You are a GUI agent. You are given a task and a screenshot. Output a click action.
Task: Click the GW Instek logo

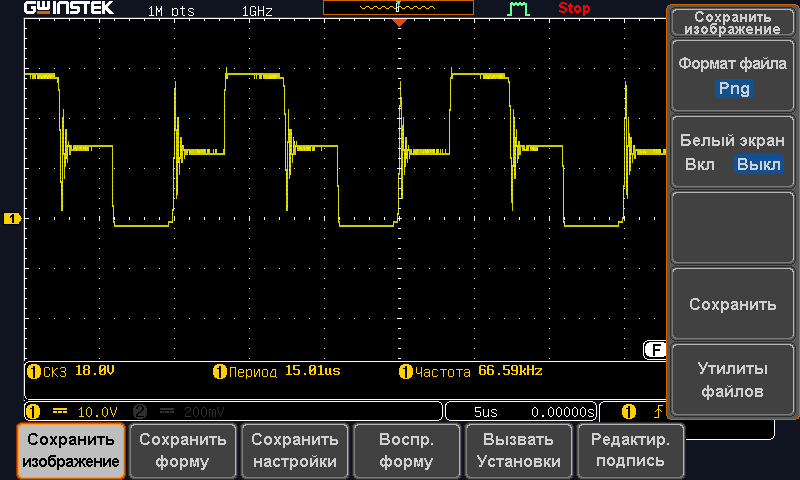69,8
